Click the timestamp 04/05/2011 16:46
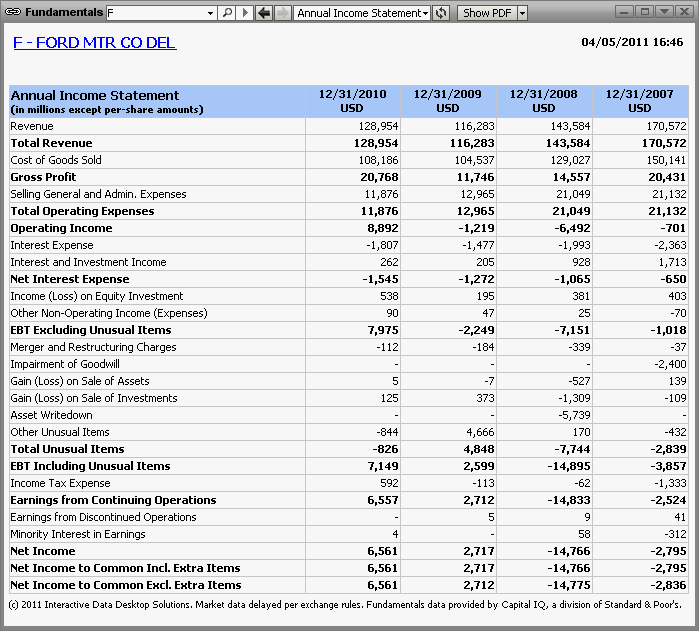This screenshot has height=631, width=699. [x=632, y=42]
